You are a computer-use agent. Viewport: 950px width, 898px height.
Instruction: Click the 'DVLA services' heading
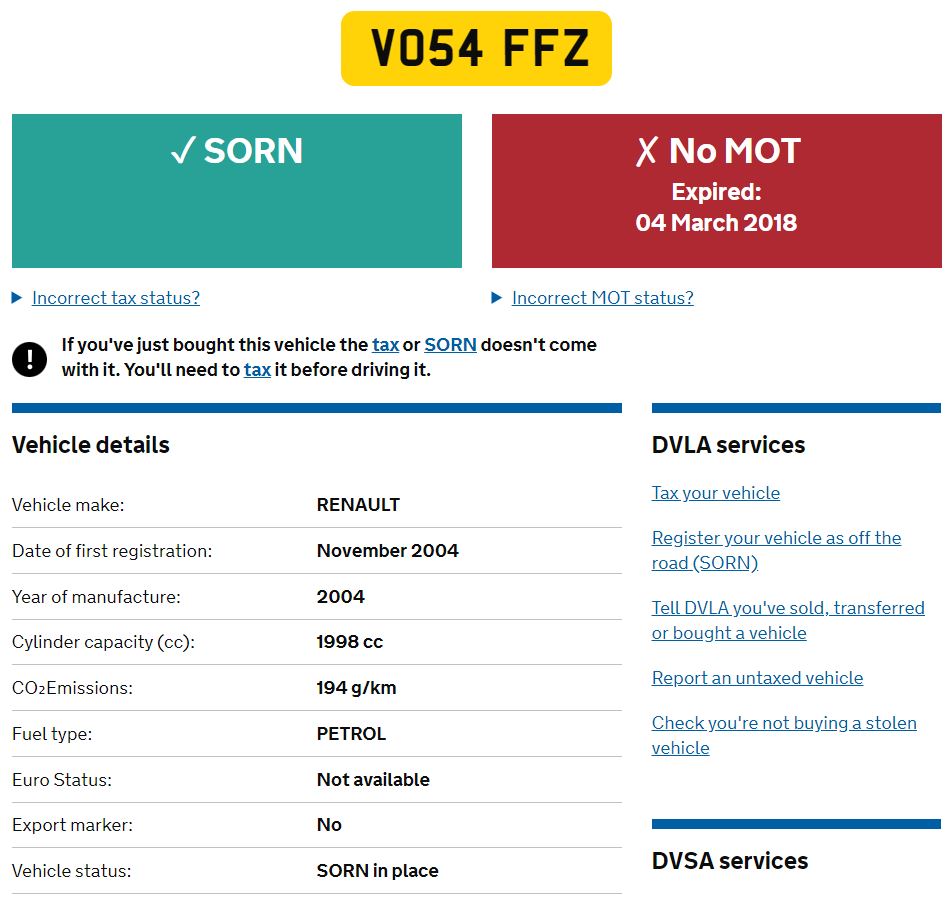pyautogui.click(x=728, y=445)
